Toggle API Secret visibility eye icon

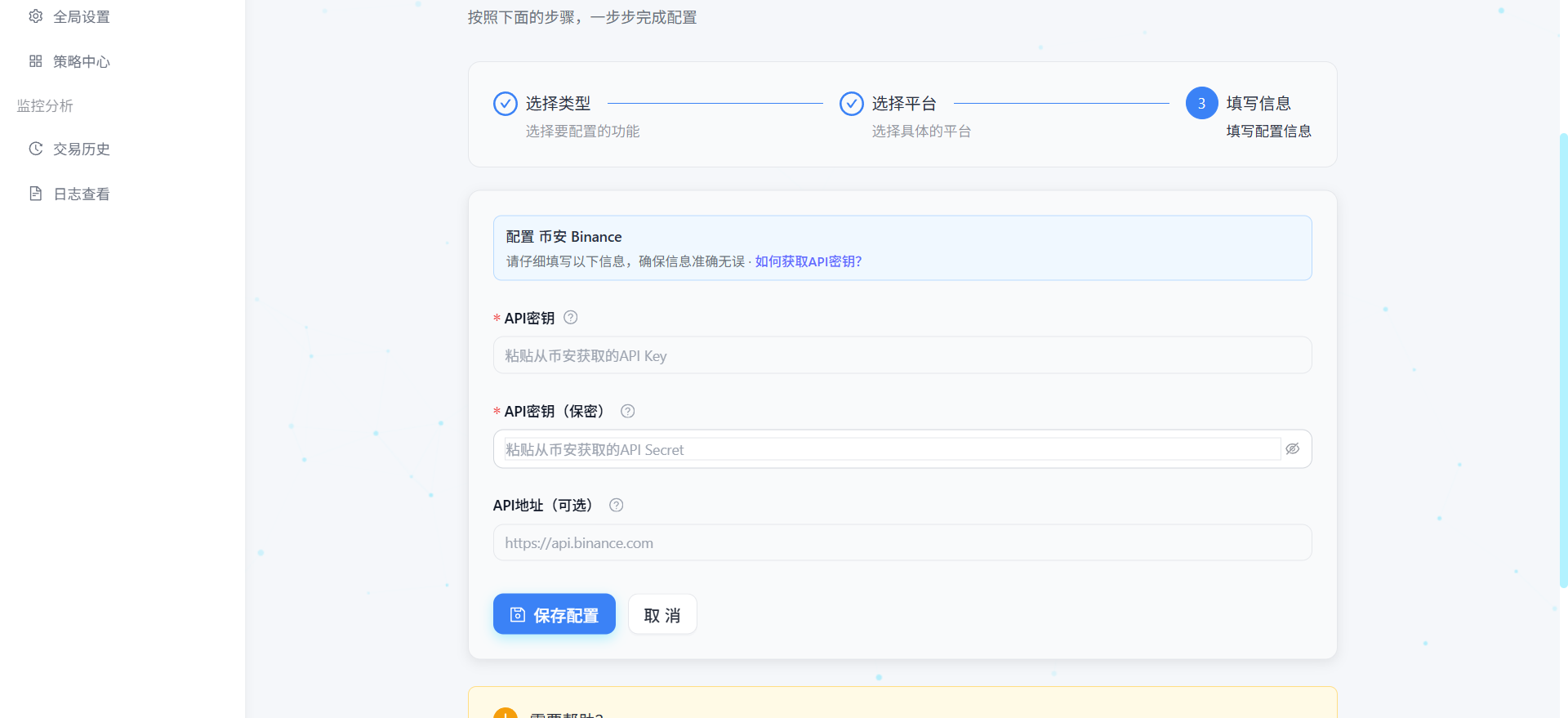click(x=1292, y=449)
